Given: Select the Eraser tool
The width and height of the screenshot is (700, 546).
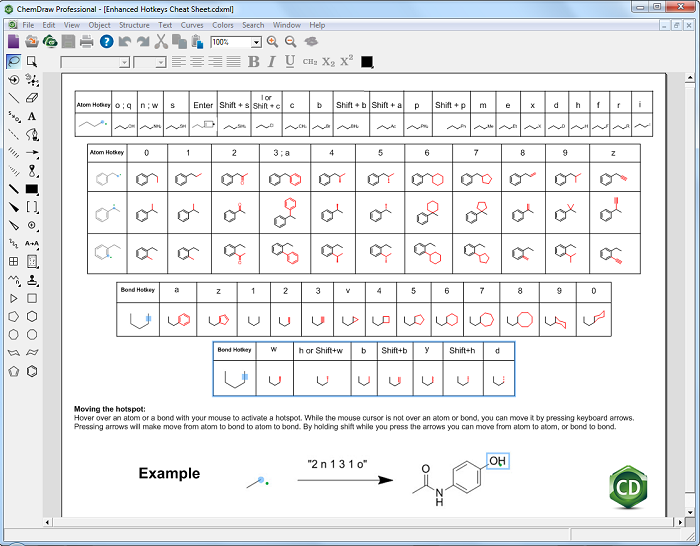Looking at the screenshot, I should tap(32, 98).
